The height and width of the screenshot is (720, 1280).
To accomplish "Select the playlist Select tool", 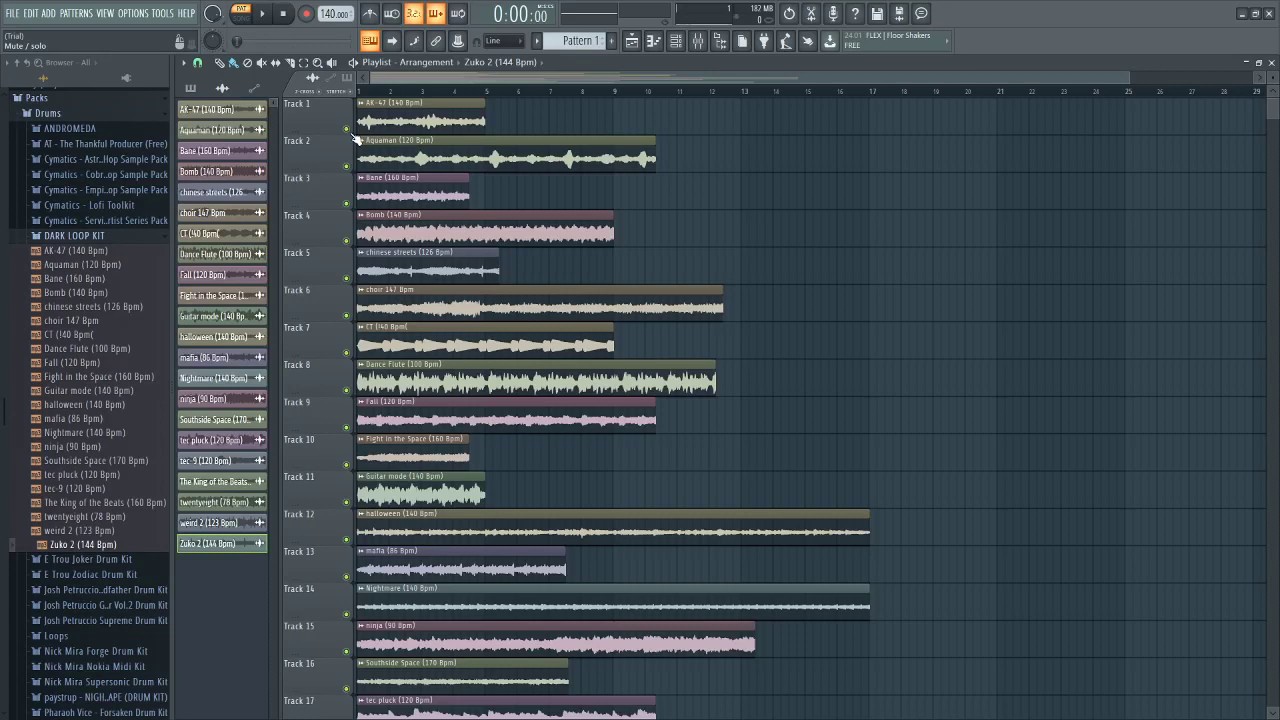I will (x=304, y=62).
